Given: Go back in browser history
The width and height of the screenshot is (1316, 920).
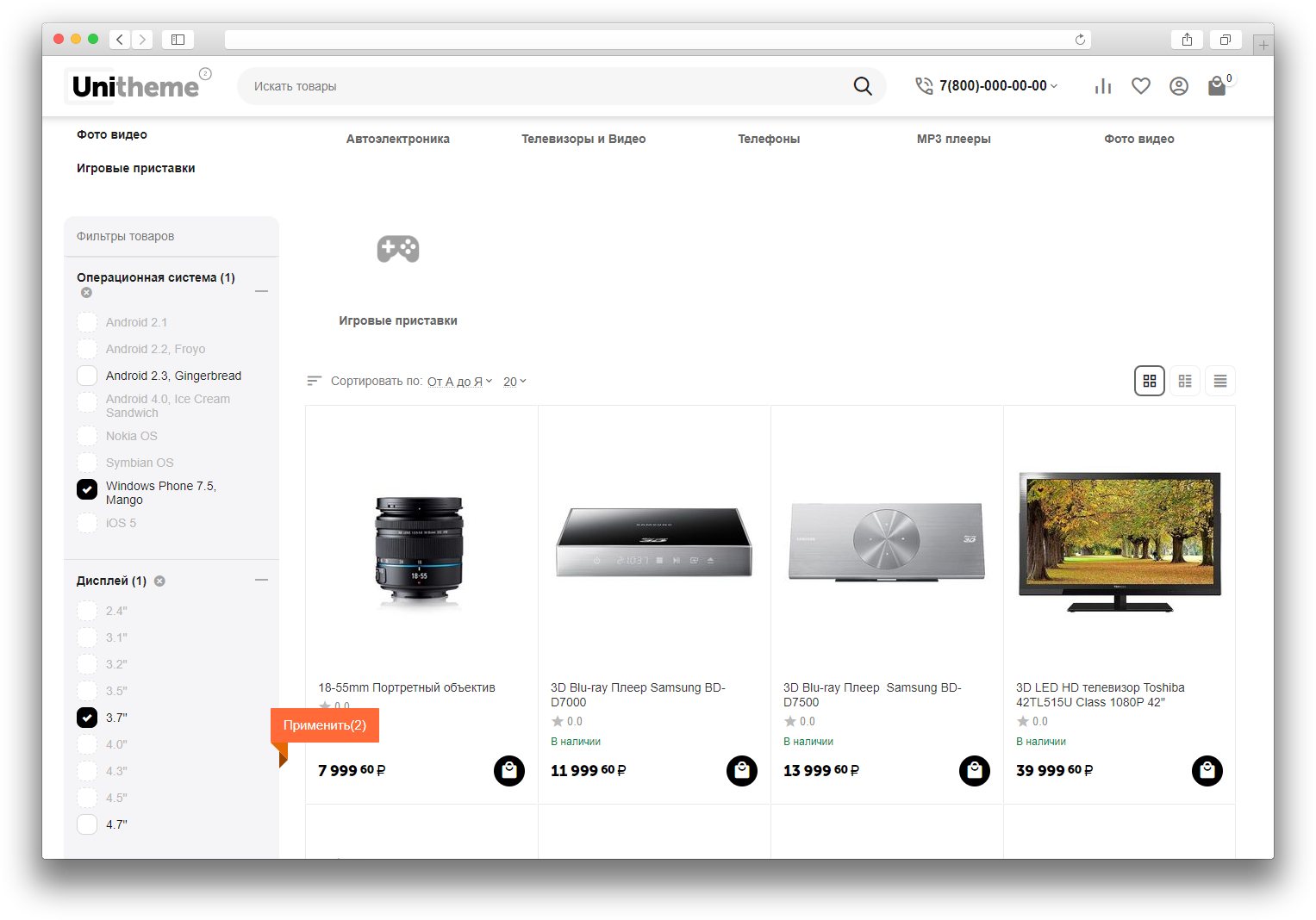Looking at the screenshot, I should [120, 40].
